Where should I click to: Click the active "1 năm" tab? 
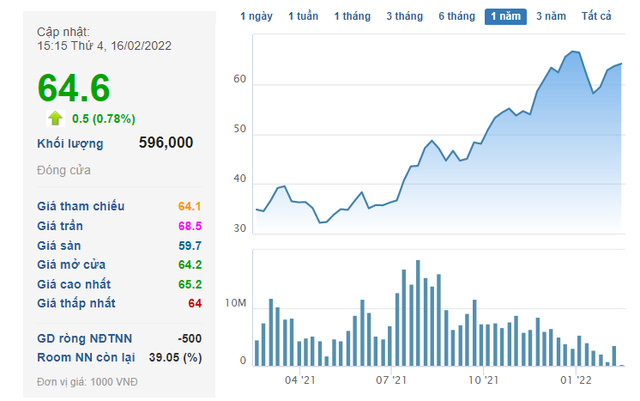(x=506, y=16)
